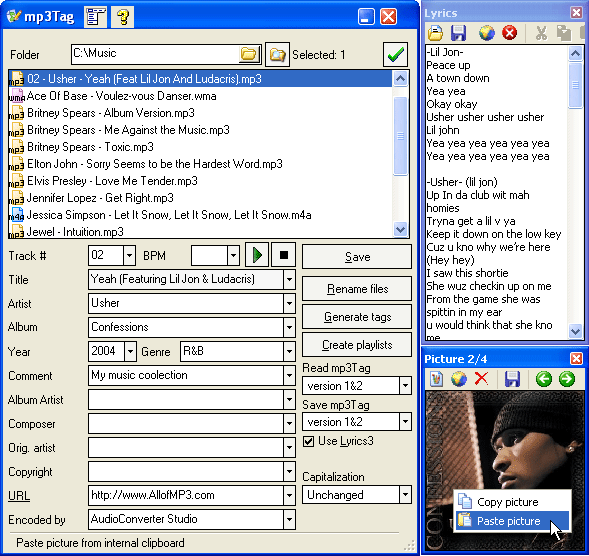
Task: Click the options icon beside mp3Tag title
Action: pyautogui.click(x=95, y=17)
